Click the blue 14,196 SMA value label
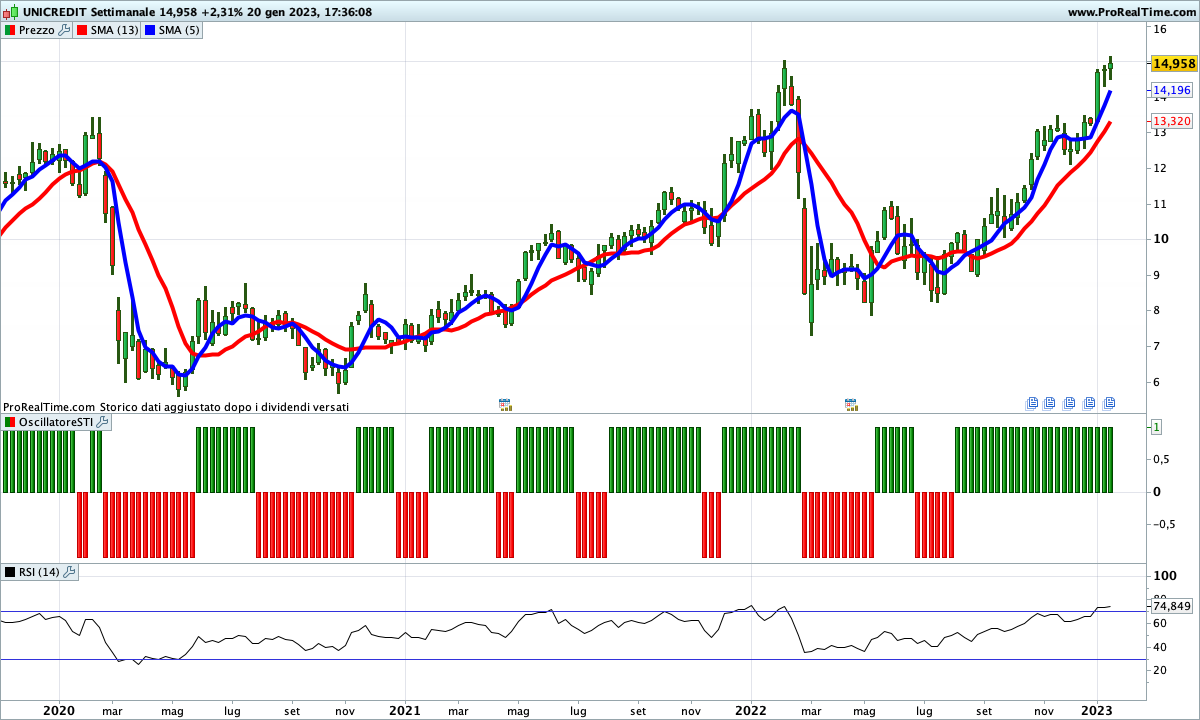 click(1172, 90)
